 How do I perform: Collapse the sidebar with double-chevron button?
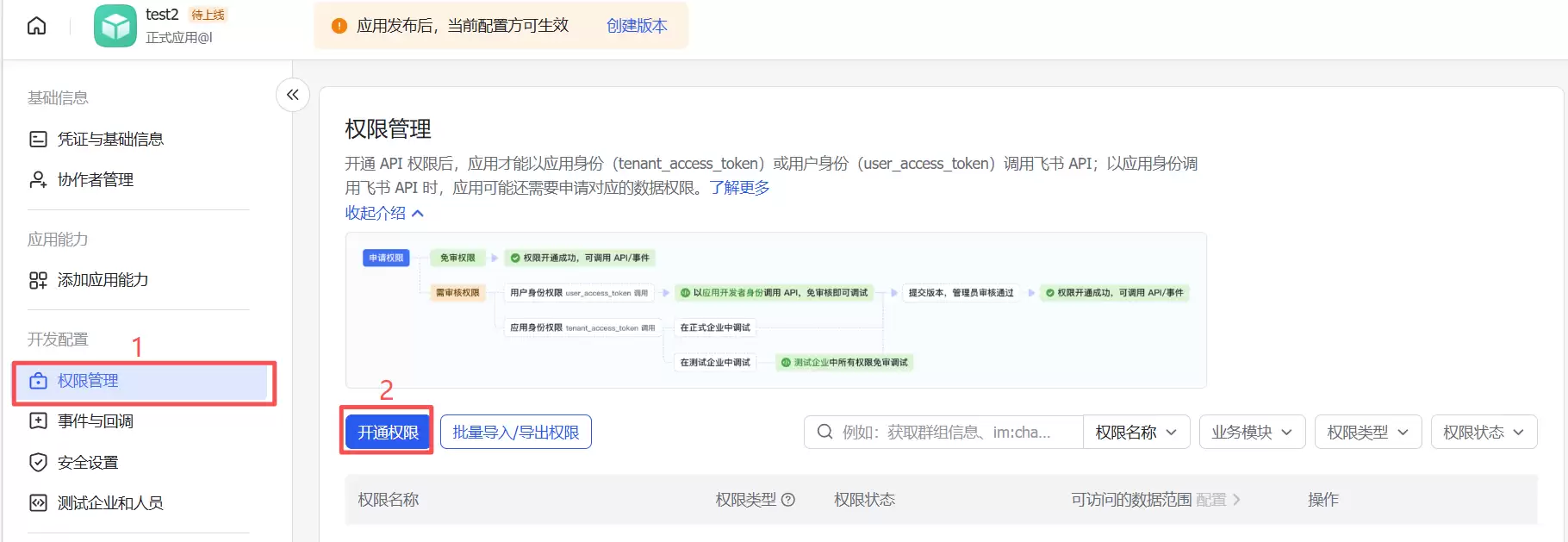click(293, 95)
